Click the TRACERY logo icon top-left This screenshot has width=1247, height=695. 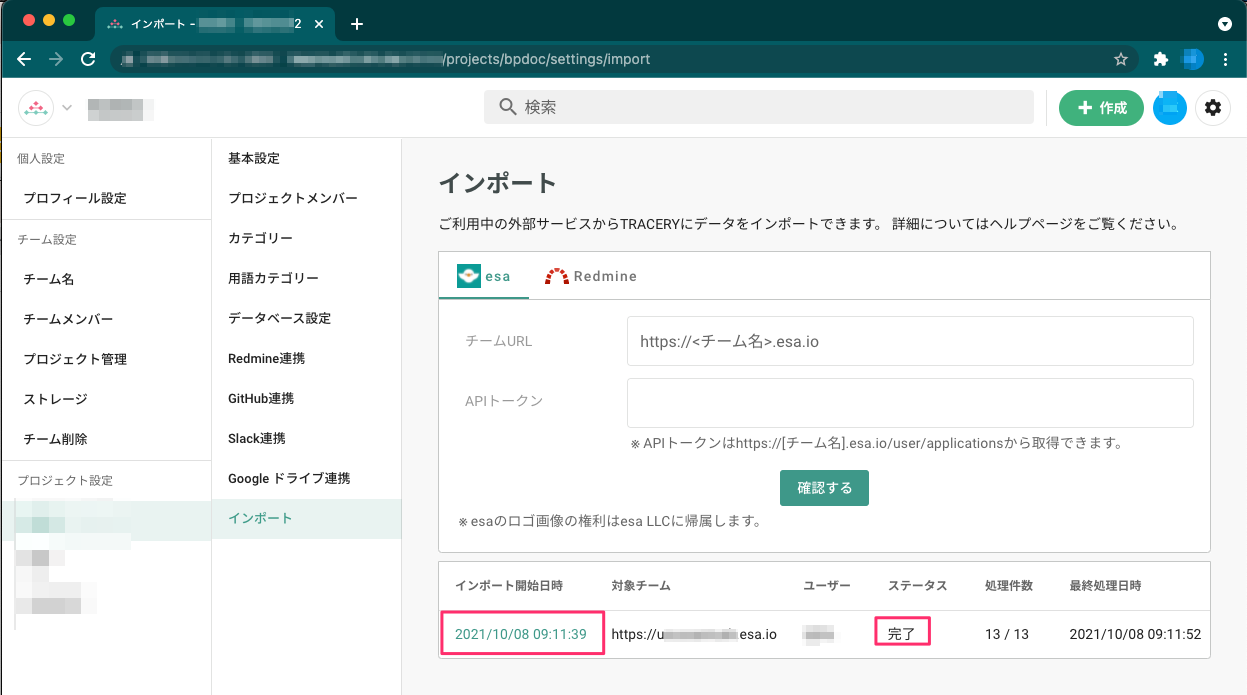point(34,107)
